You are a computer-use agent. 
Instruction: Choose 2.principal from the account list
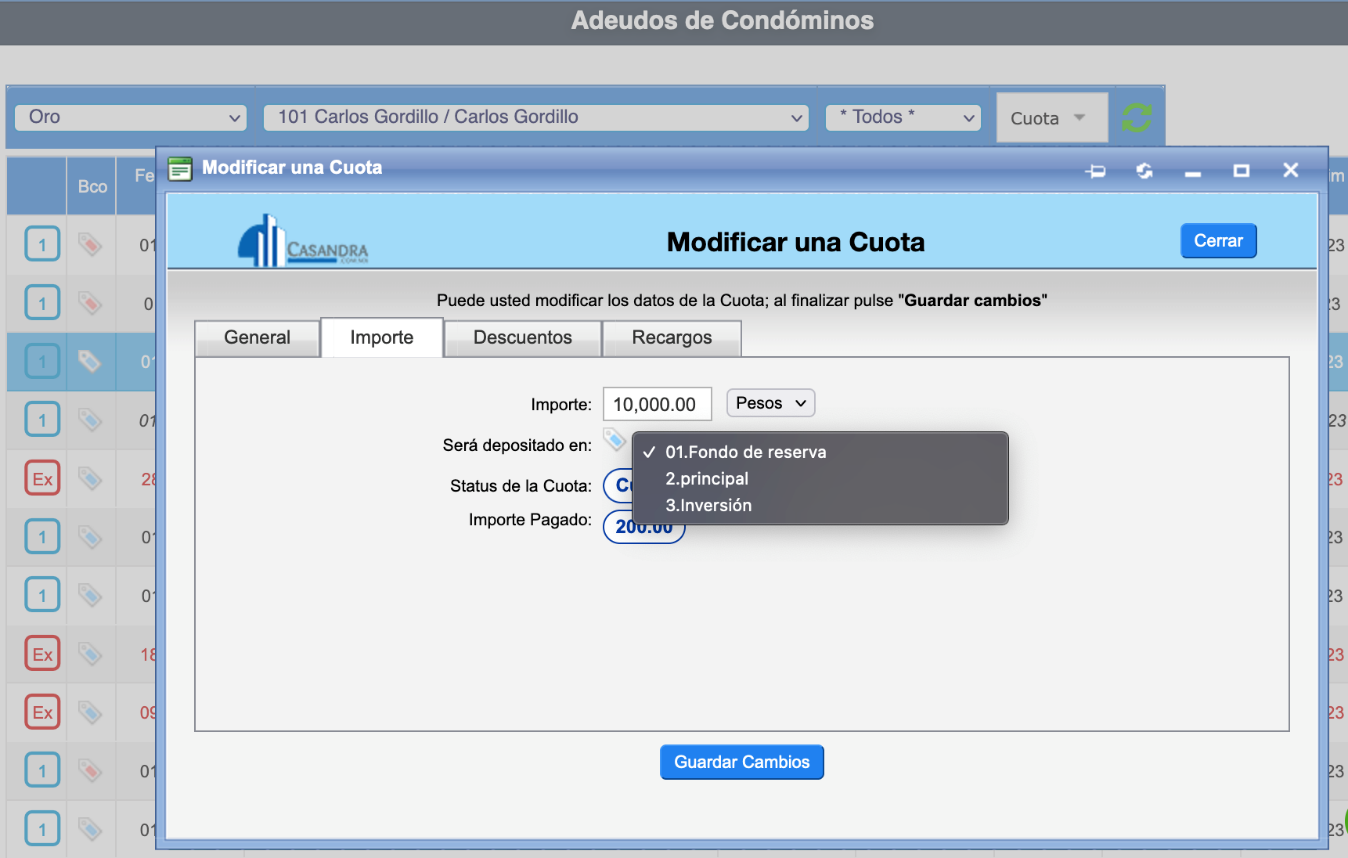[x=706, y=479]
